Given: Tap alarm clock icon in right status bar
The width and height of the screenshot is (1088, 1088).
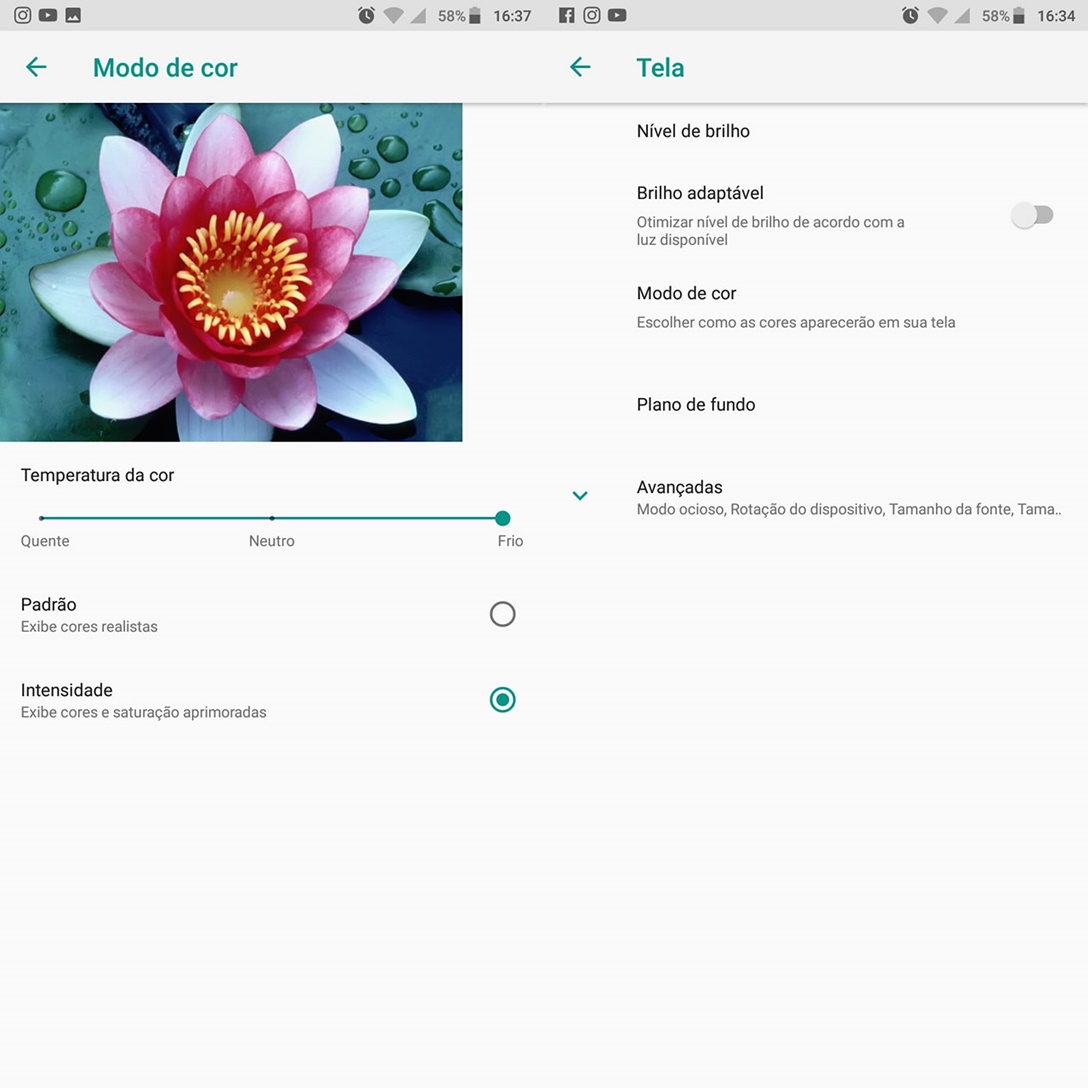Looking at the screenshot, I should point(910,15).
